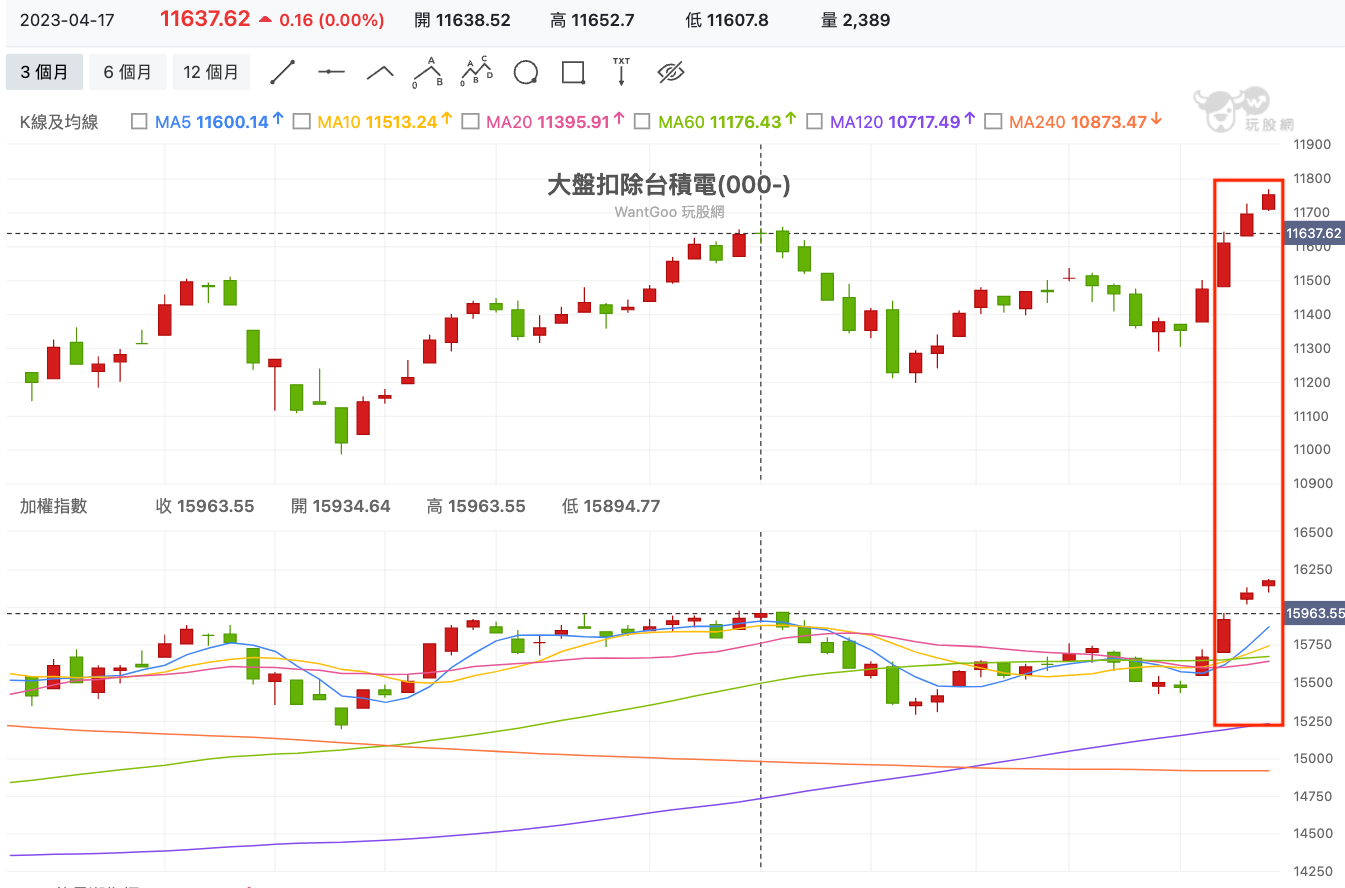Switch chart to 6 個月 range
This screenshot has width=1345, height=888.
click(x=128, y=72)
